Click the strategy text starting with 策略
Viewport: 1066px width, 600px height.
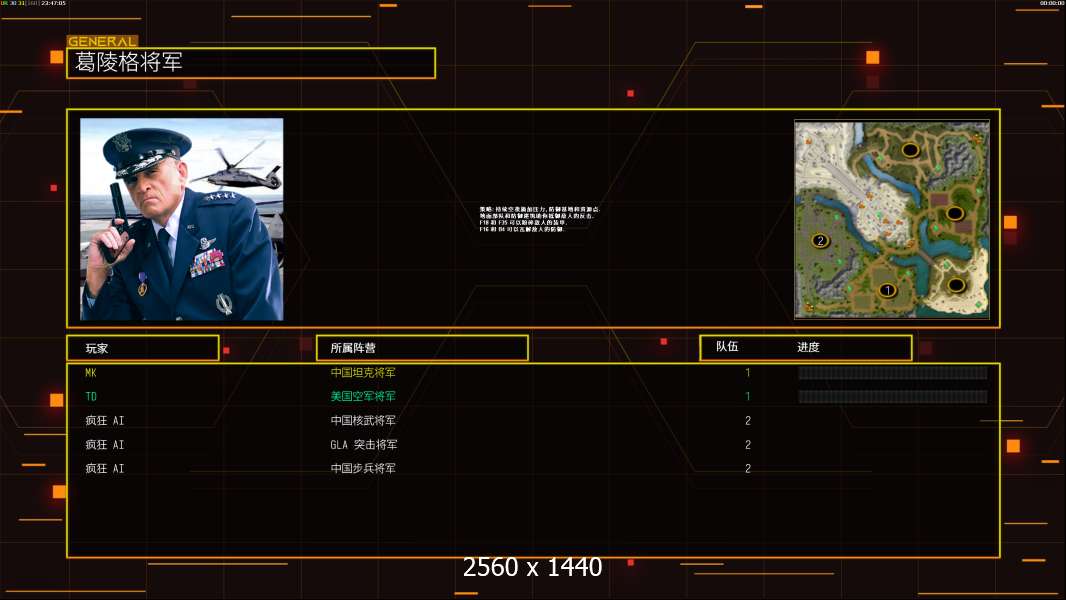point(539,219)
